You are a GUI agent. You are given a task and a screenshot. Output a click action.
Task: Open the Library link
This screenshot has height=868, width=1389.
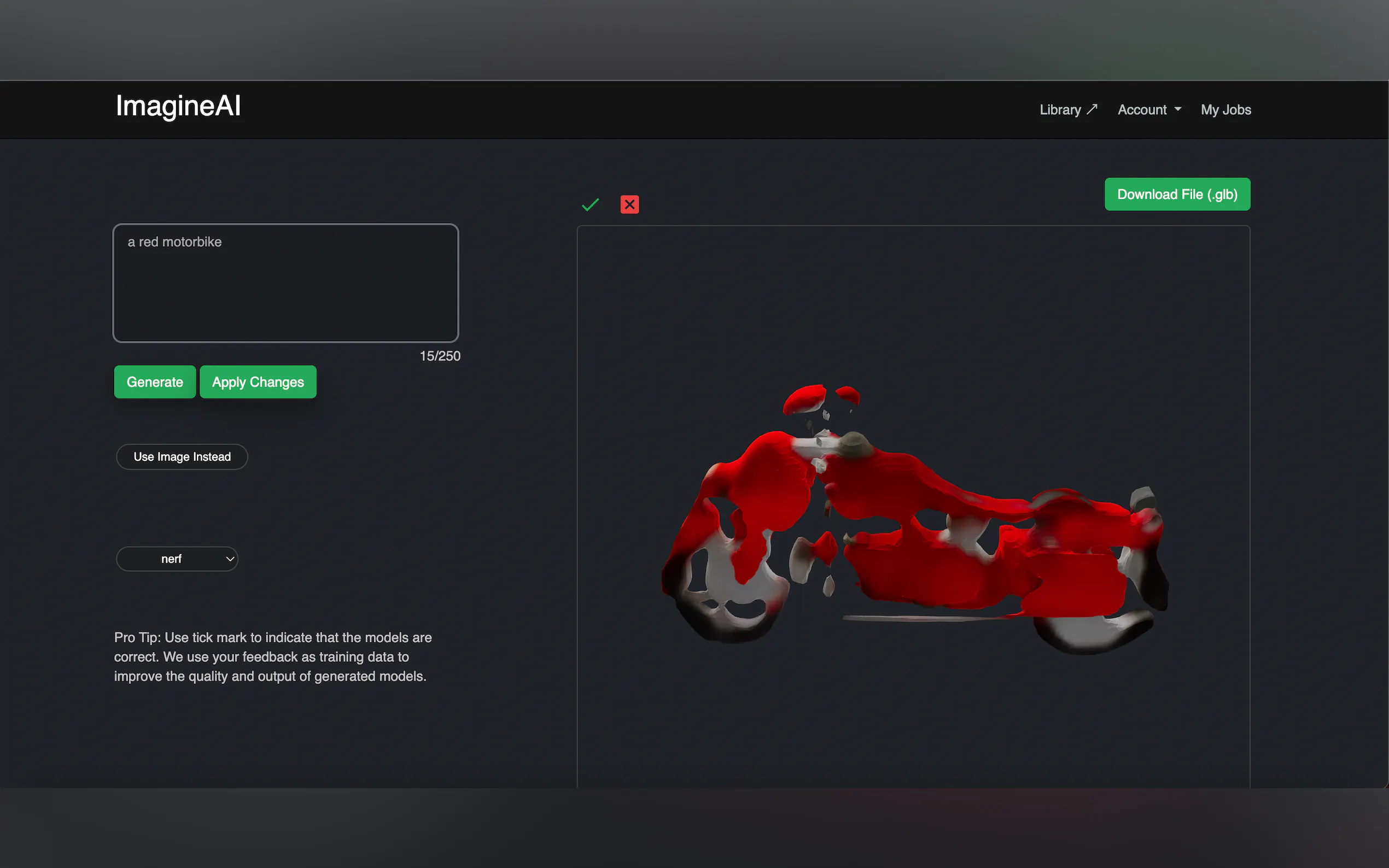(x=1060, y=109)
